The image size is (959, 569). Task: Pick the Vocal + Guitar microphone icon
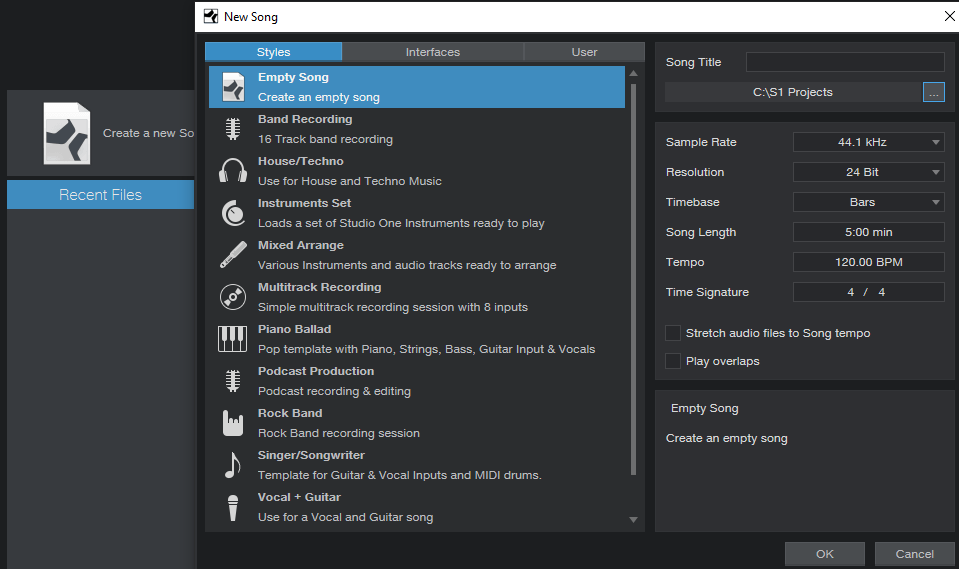(x=233, y=508)
